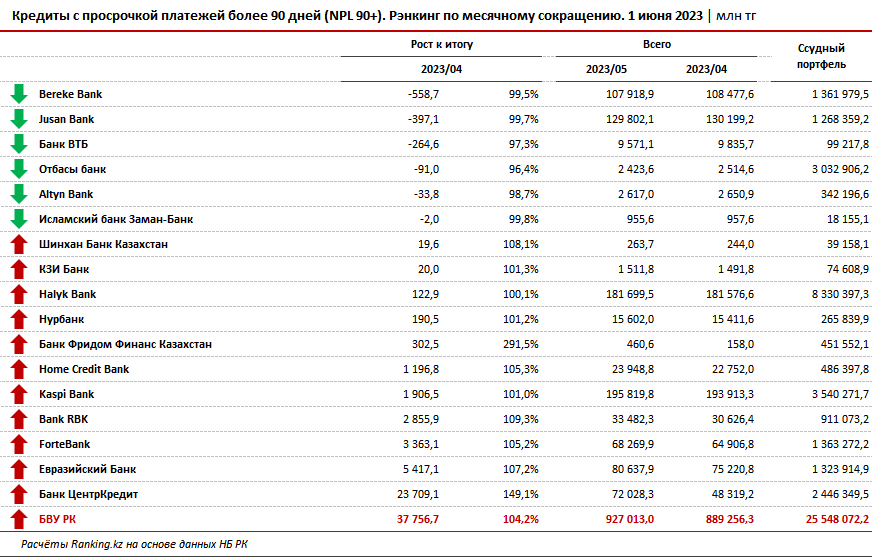872x557 pixels.
Task: Select the Банк Фридом Финанс Казахстан name
Action: point(126,344)
